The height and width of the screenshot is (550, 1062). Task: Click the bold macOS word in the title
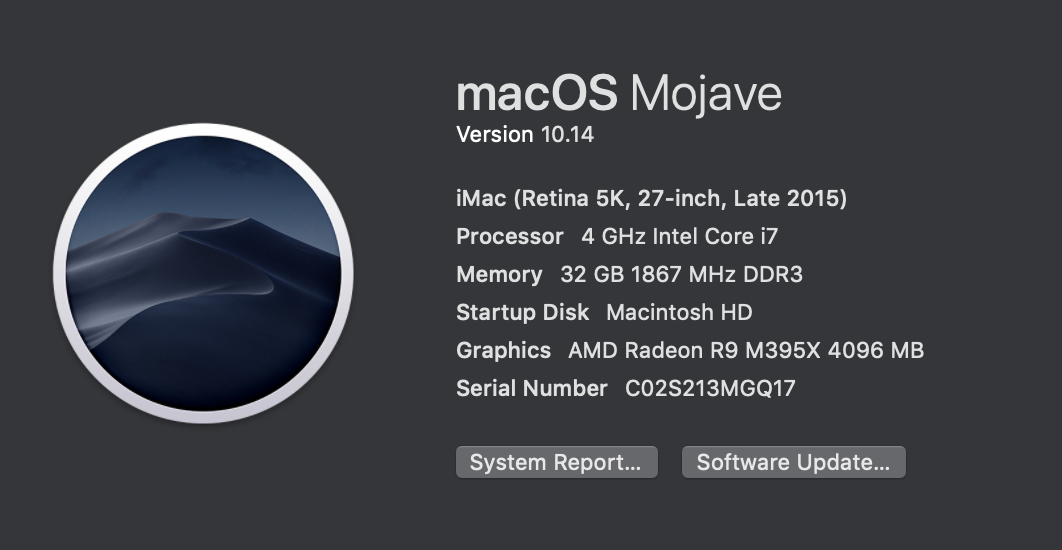point(536,93)
